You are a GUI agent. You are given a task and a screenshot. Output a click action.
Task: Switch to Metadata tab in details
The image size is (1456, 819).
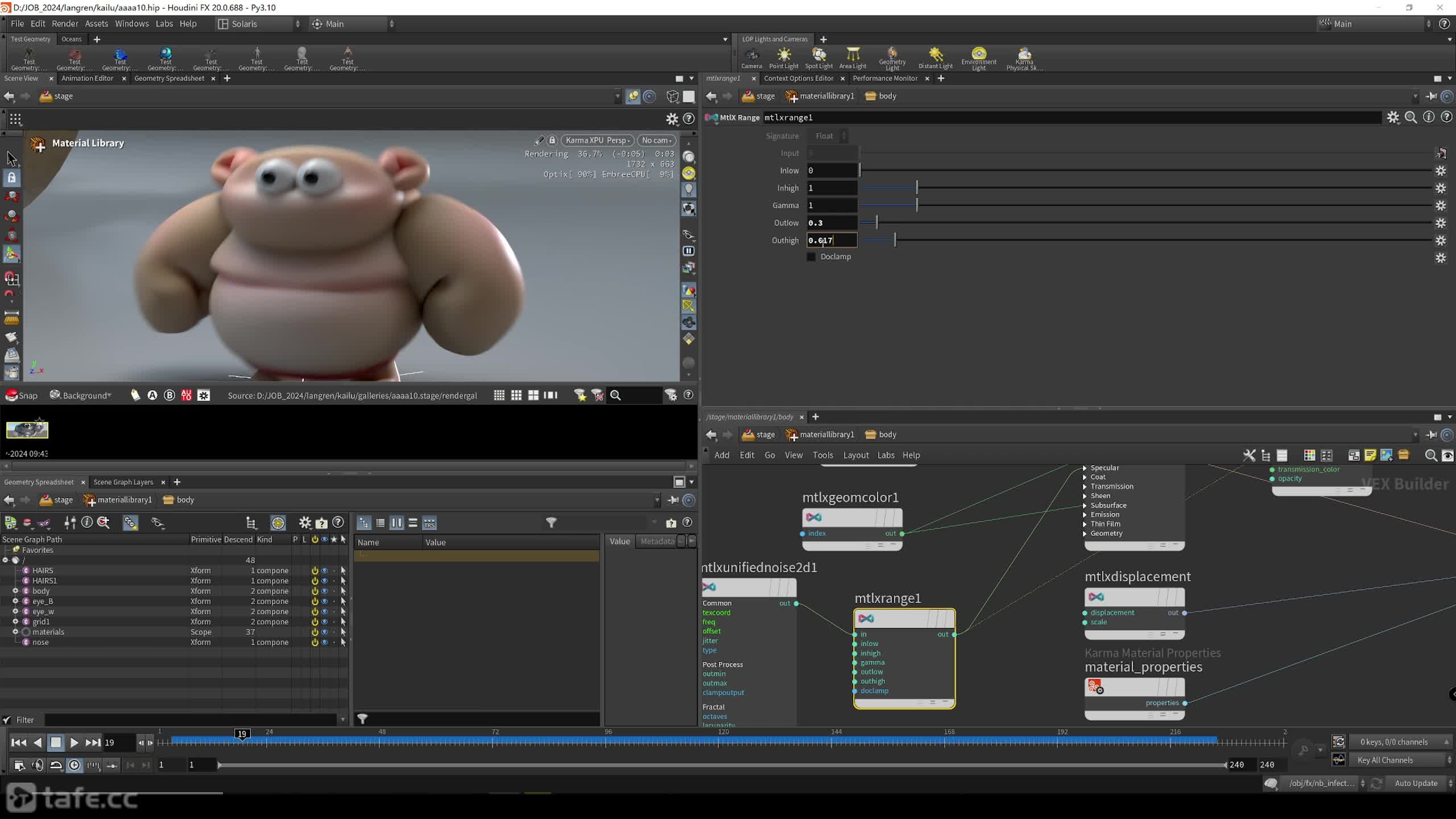[x=657, y=541]
